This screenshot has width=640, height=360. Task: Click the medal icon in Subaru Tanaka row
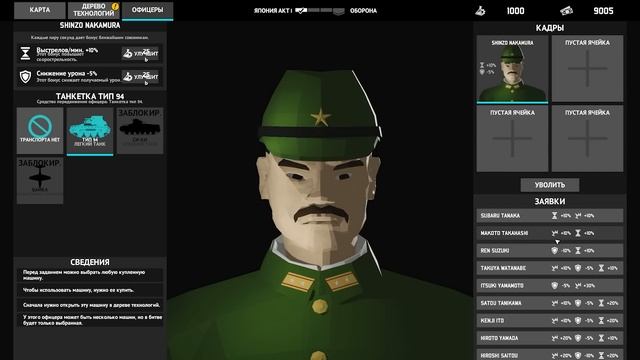pos(578,216)
